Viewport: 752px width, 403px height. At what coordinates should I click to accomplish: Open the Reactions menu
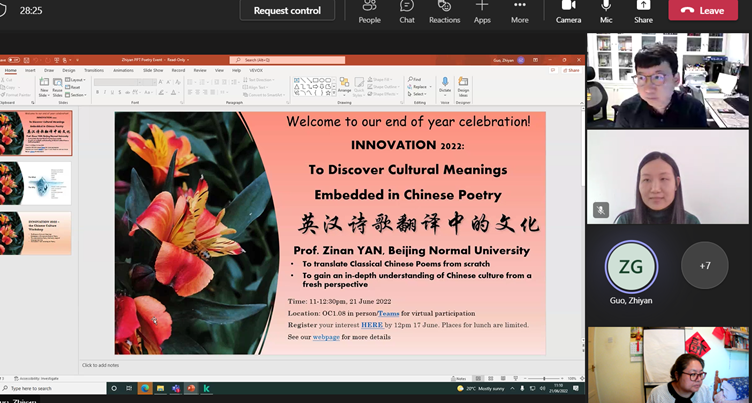pyautogui.click(x=444, y=11)
